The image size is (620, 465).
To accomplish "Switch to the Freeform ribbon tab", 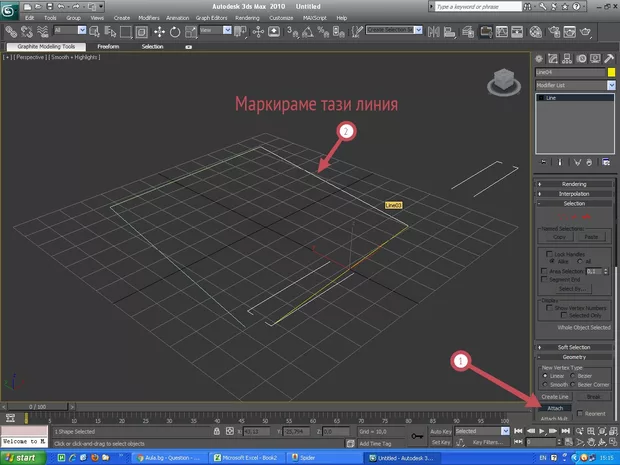I will pyautogui.click(x=108, y=46).
